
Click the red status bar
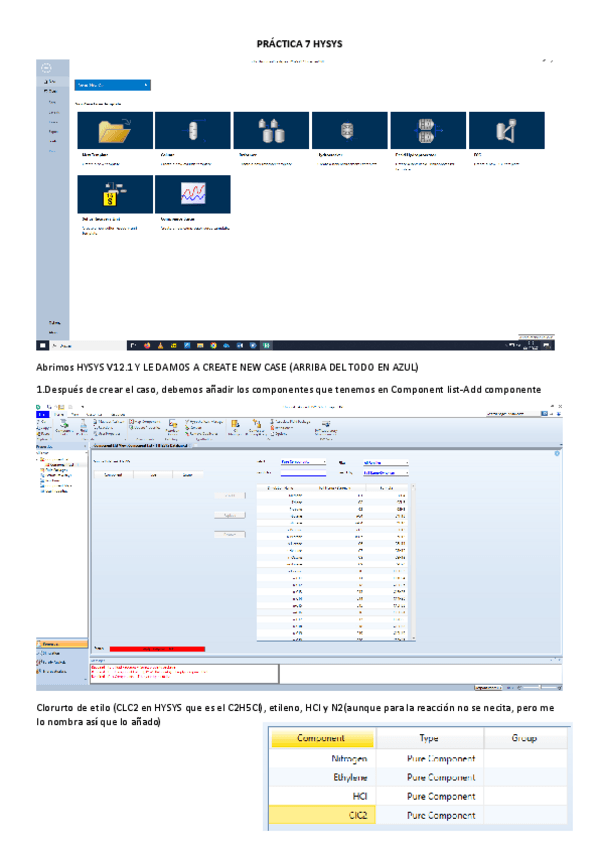pos(157,648)
